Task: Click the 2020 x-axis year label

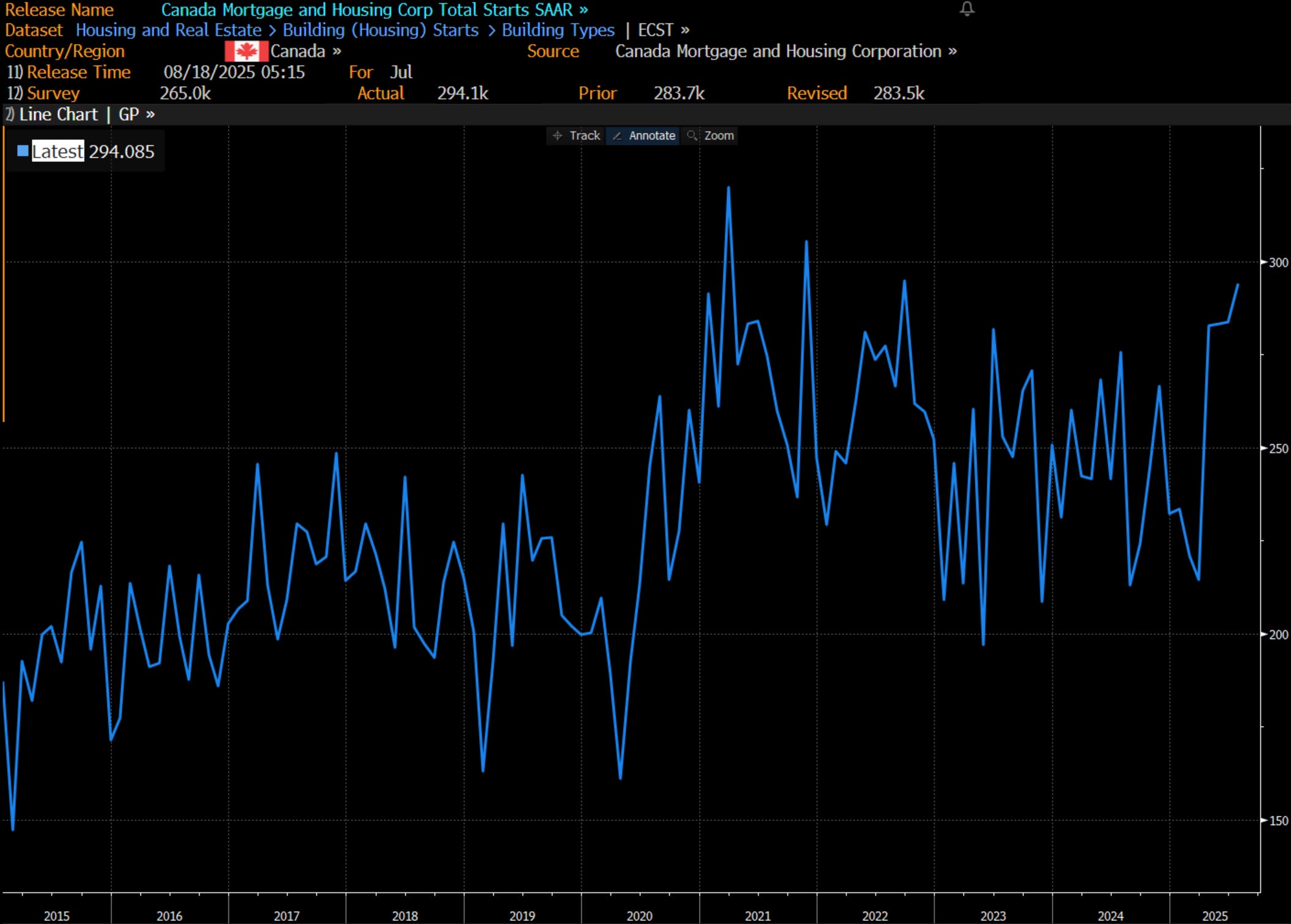Action: coord(639,915)
